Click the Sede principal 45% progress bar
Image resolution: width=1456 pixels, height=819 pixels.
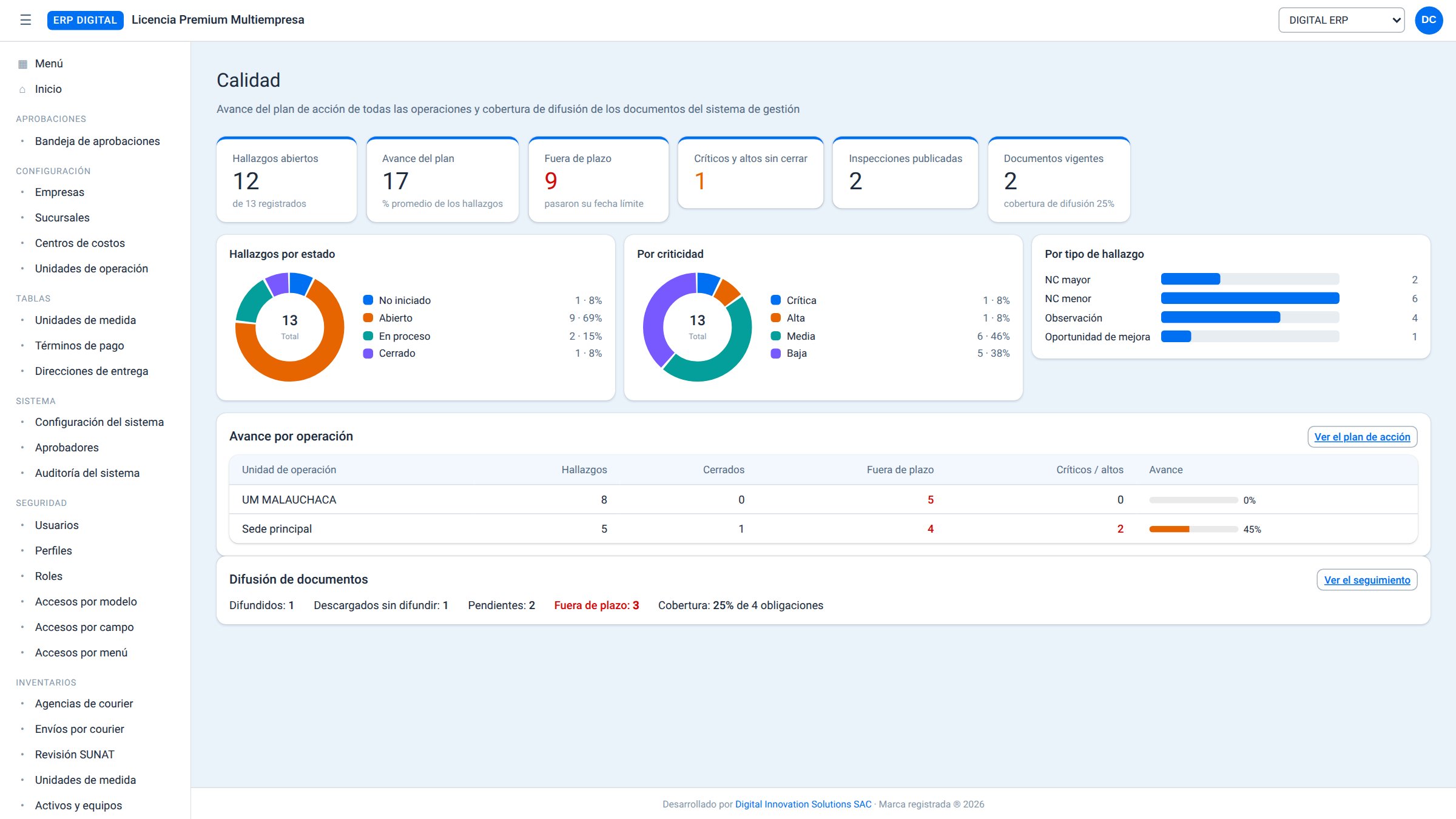(1193, 530)
